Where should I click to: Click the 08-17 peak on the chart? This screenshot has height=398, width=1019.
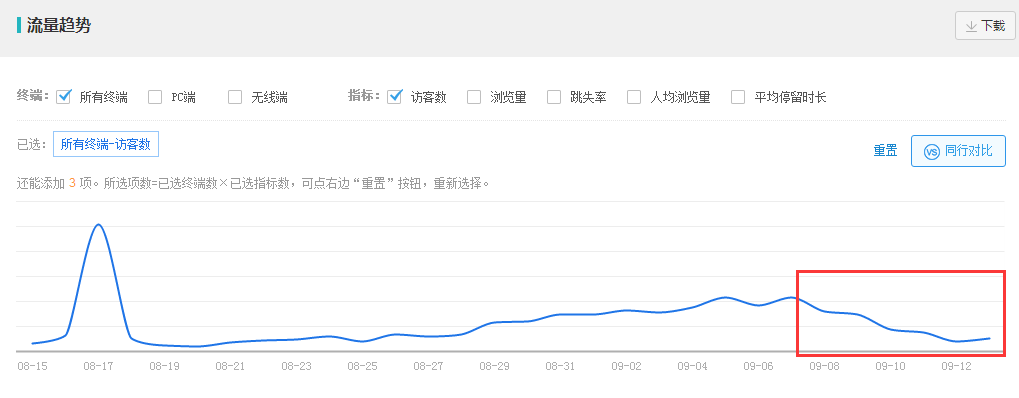pyautogui.click(x=98, y=224)
